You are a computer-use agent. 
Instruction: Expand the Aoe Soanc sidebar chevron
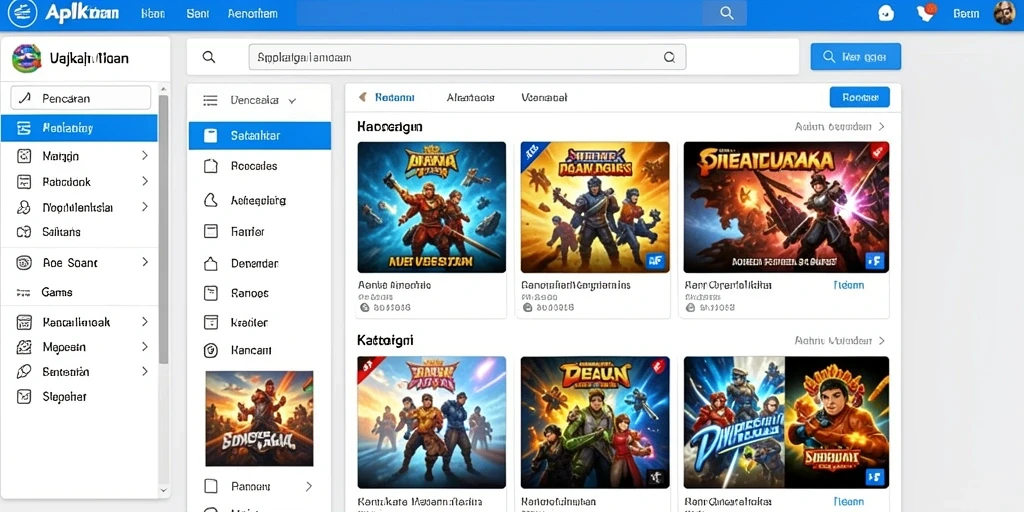145,262
